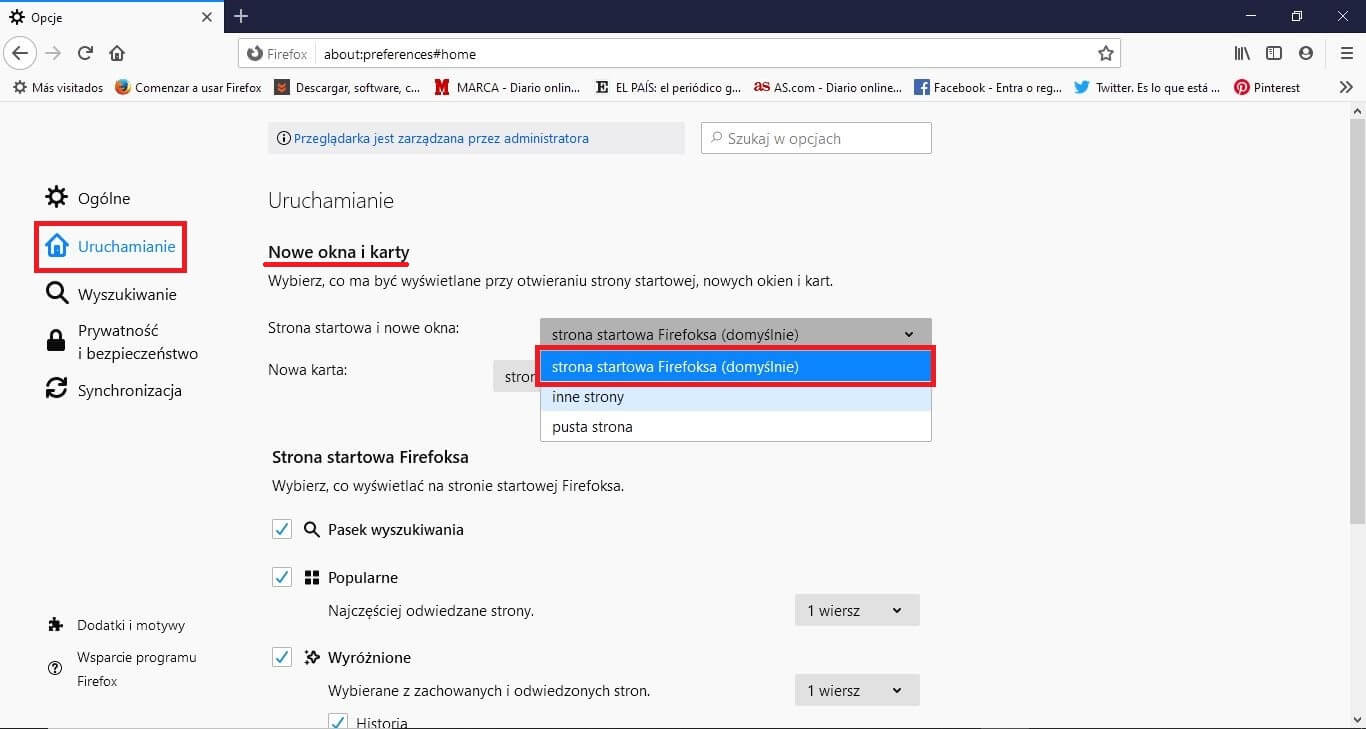Open Ogólne settings category
The image size is (1366, 729).
[x=88, y=198]
